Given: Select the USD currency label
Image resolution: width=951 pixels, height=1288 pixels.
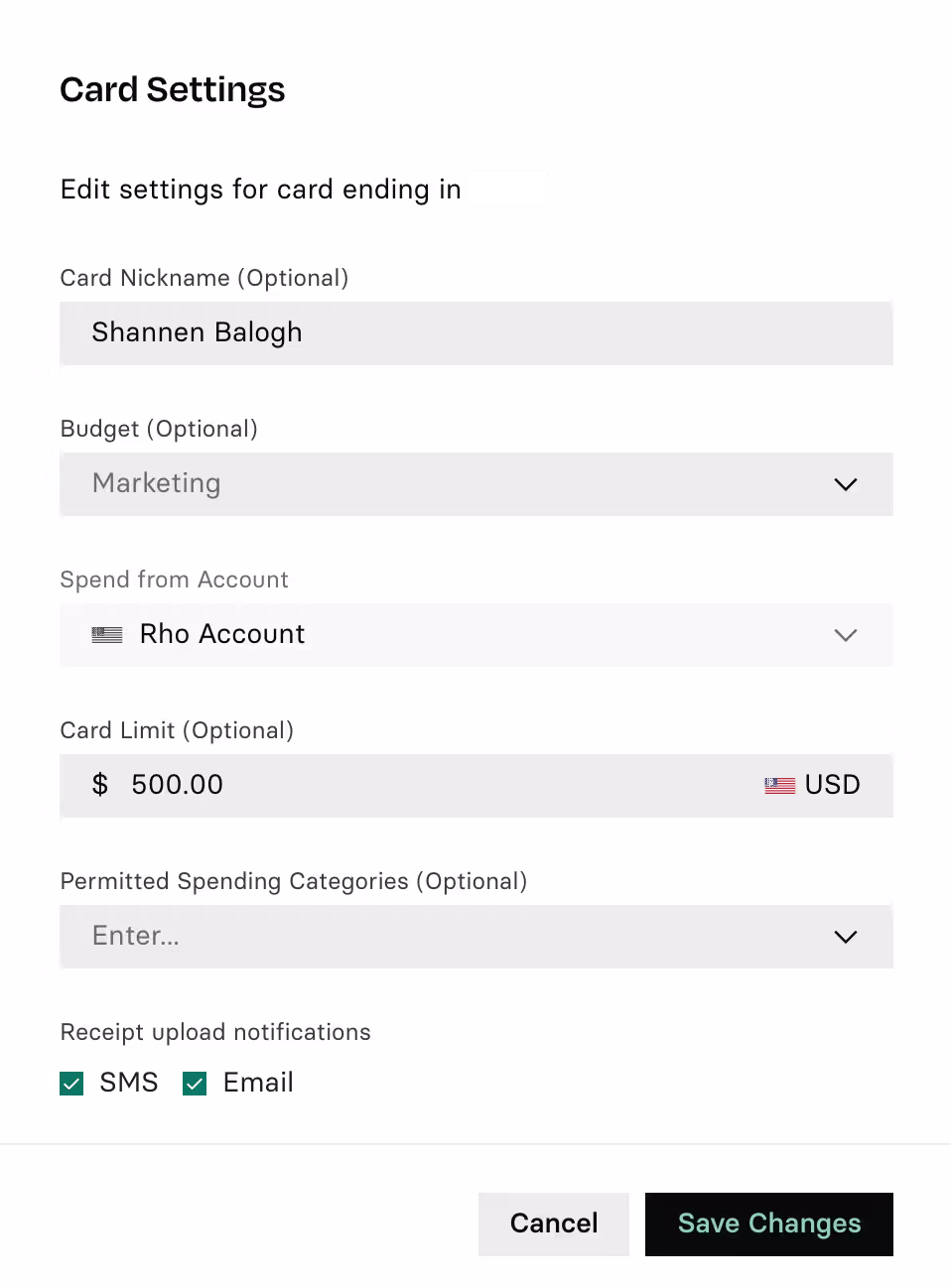Looking at the screenshot, I should pos(833,785).
